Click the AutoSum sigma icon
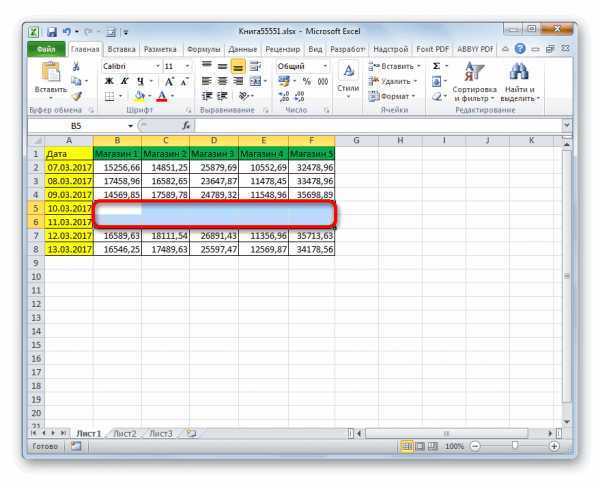 [436, 66]
